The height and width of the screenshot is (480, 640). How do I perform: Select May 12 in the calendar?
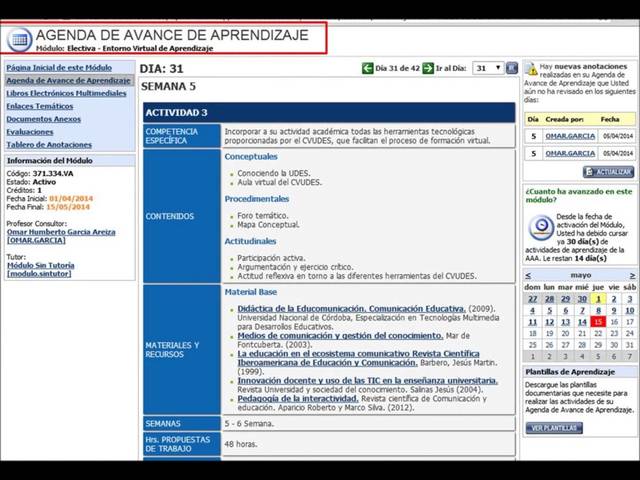pyautogui.click(x=549, y=322)
